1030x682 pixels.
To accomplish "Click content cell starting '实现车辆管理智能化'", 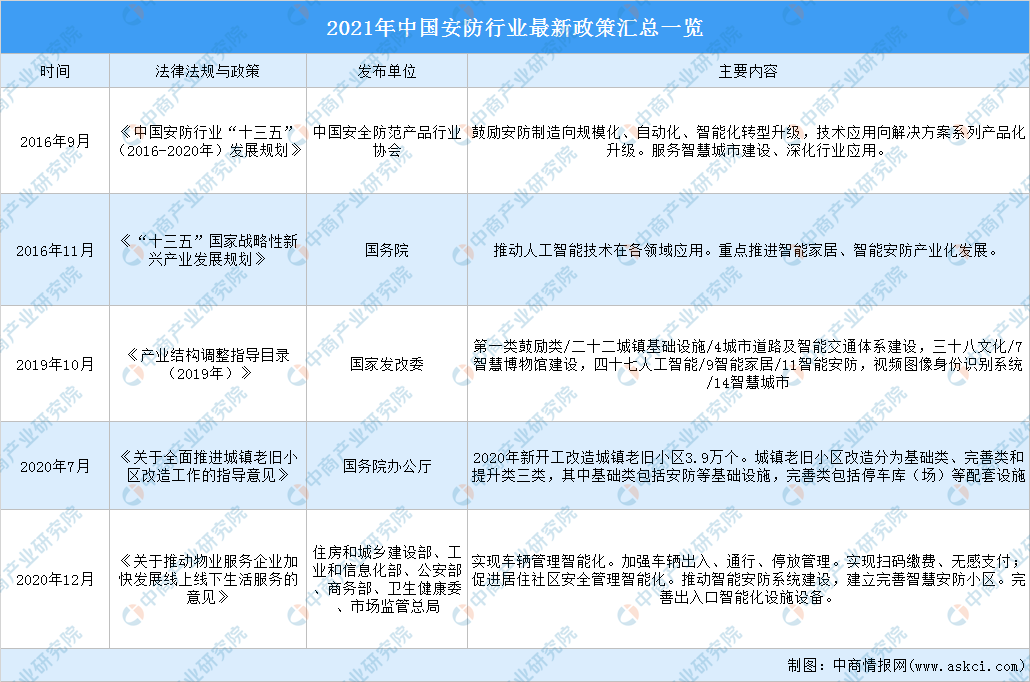I will 748,580.
